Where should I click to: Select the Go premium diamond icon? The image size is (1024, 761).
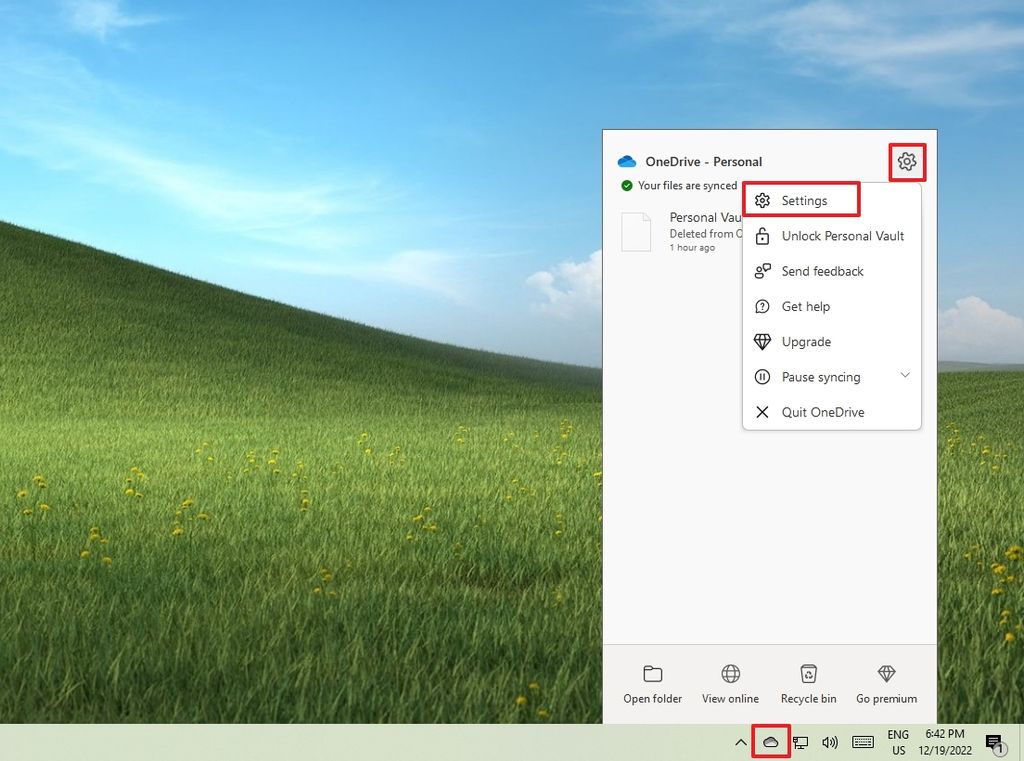pyautogui.click(x=885, y=675)
